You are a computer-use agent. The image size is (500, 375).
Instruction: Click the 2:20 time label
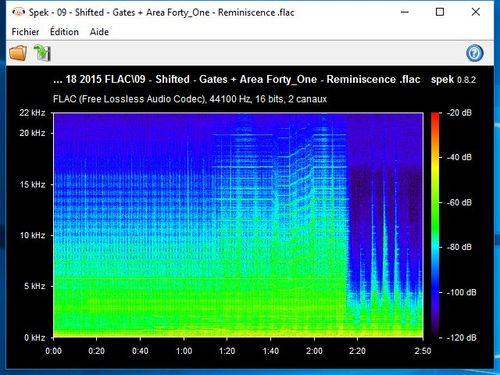point(357,351)
